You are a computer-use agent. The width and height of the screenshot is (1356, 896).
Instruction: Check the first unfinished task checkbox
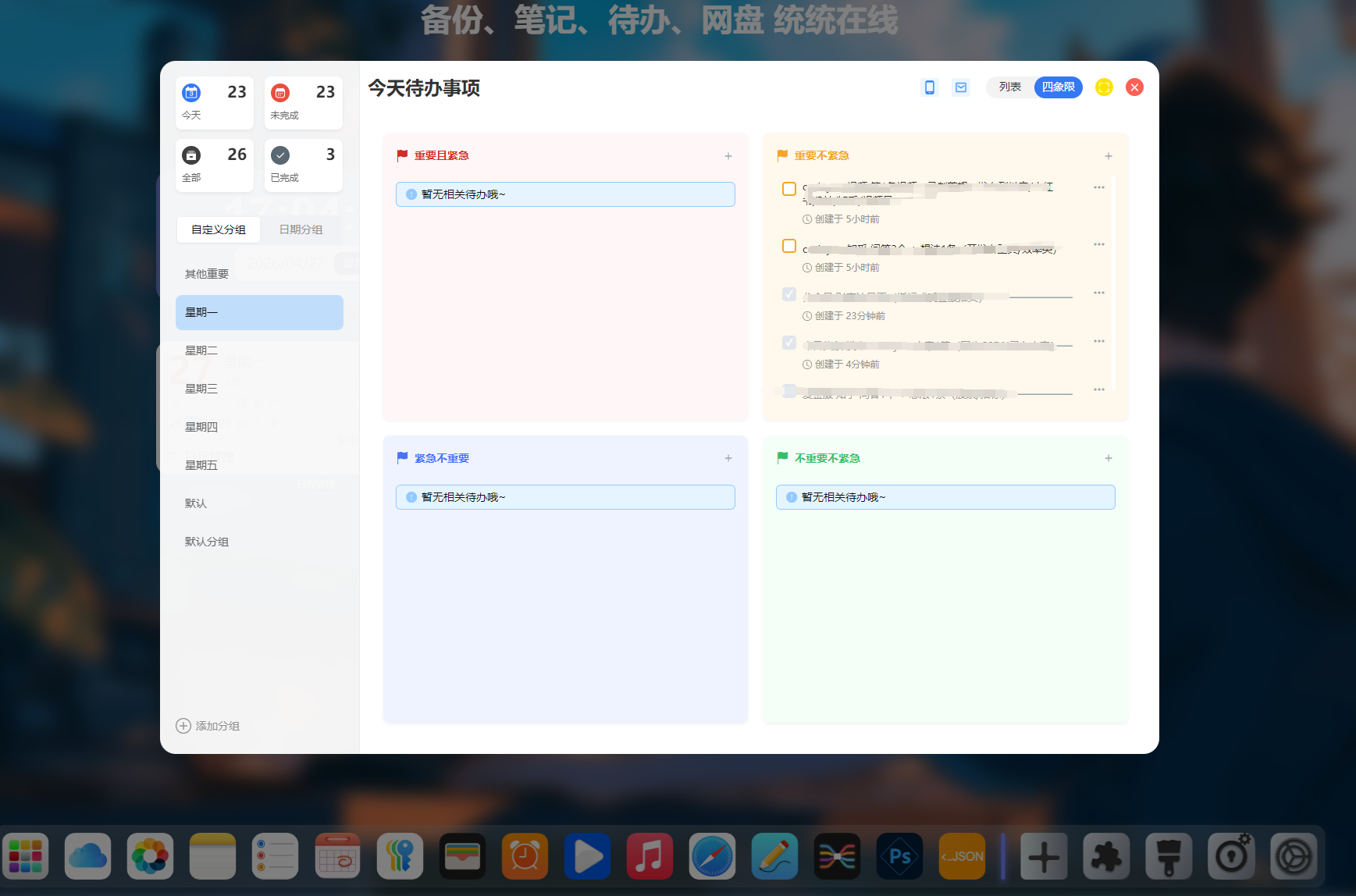point(789,189)
